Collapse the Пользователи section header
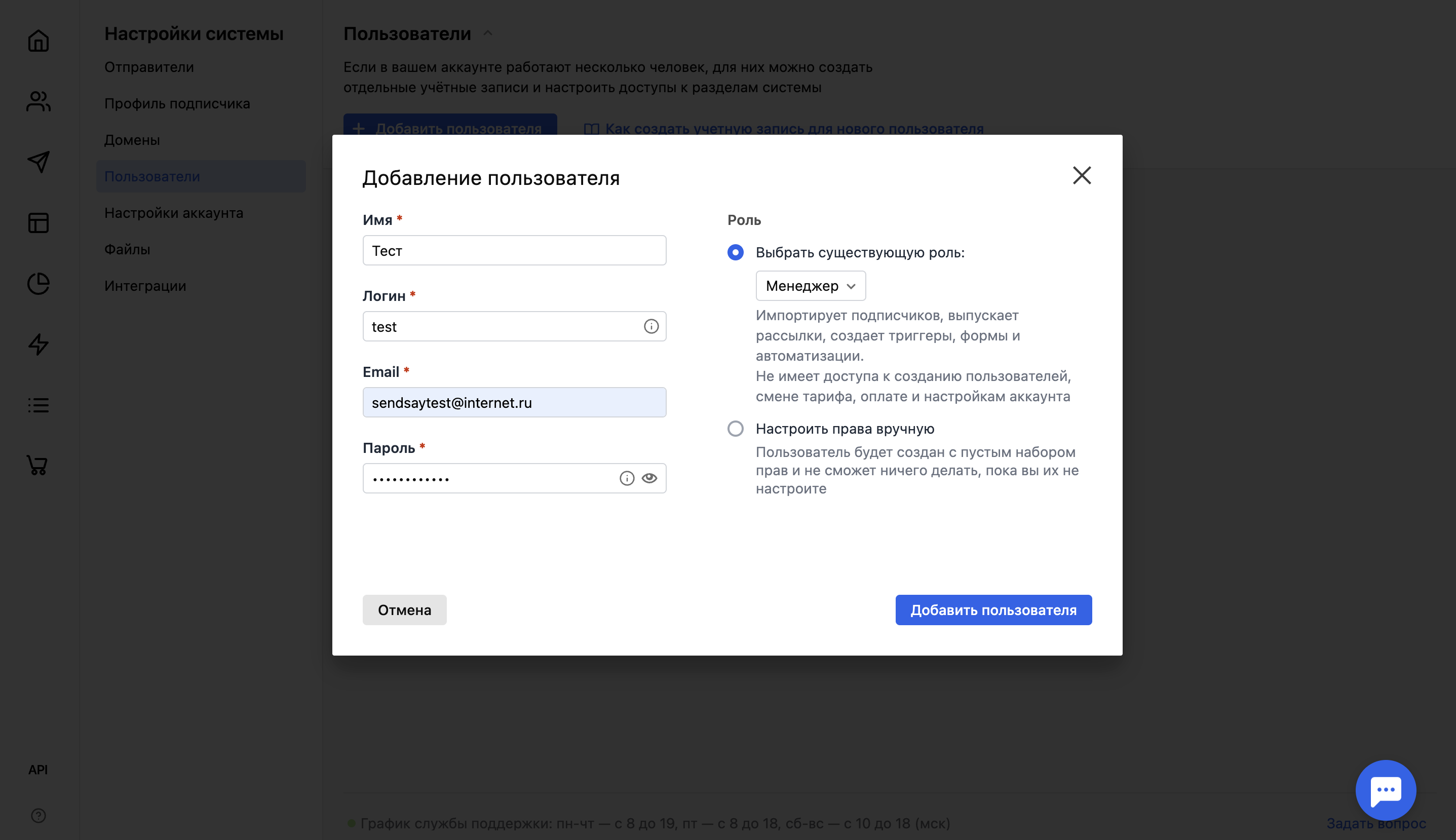Viewport: 1456px width, 840px height. 487,33
